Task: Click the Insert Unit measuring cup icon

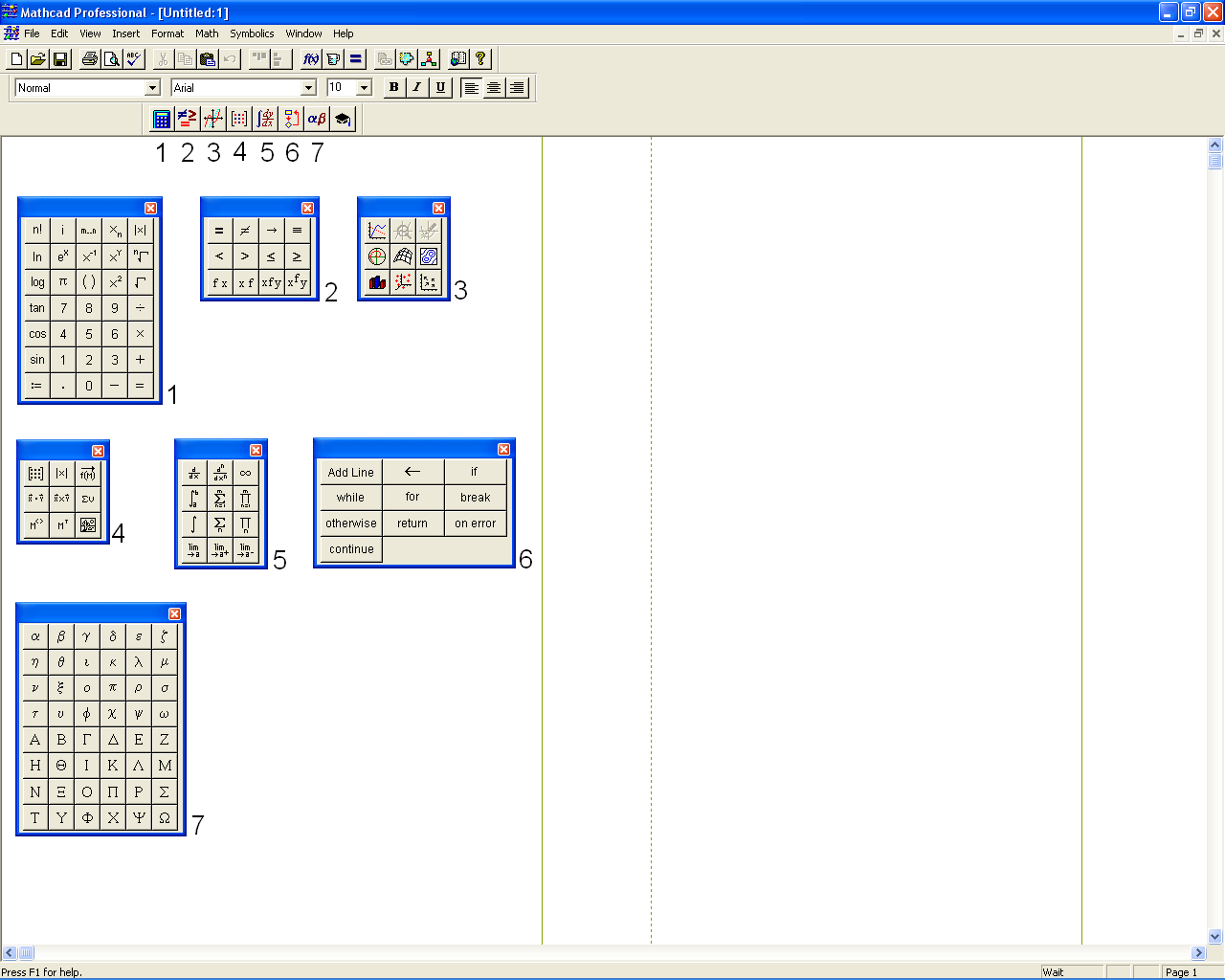Action: pyautogui.click(x=333, y=59)
